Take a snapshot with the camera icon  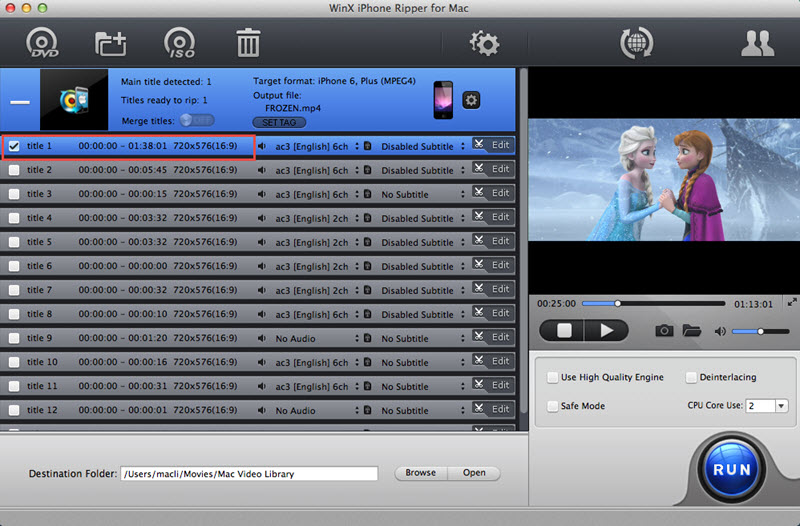(x=664, y=331)
